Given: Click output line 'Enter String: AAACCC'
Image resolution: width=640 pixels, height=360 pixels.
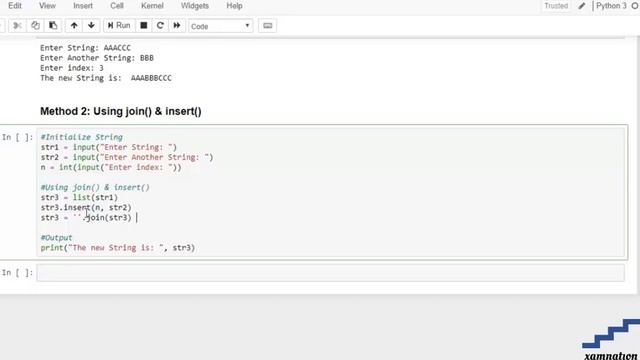Looking at the screenshot, I should pyautogui.click(x=85, y=48).
